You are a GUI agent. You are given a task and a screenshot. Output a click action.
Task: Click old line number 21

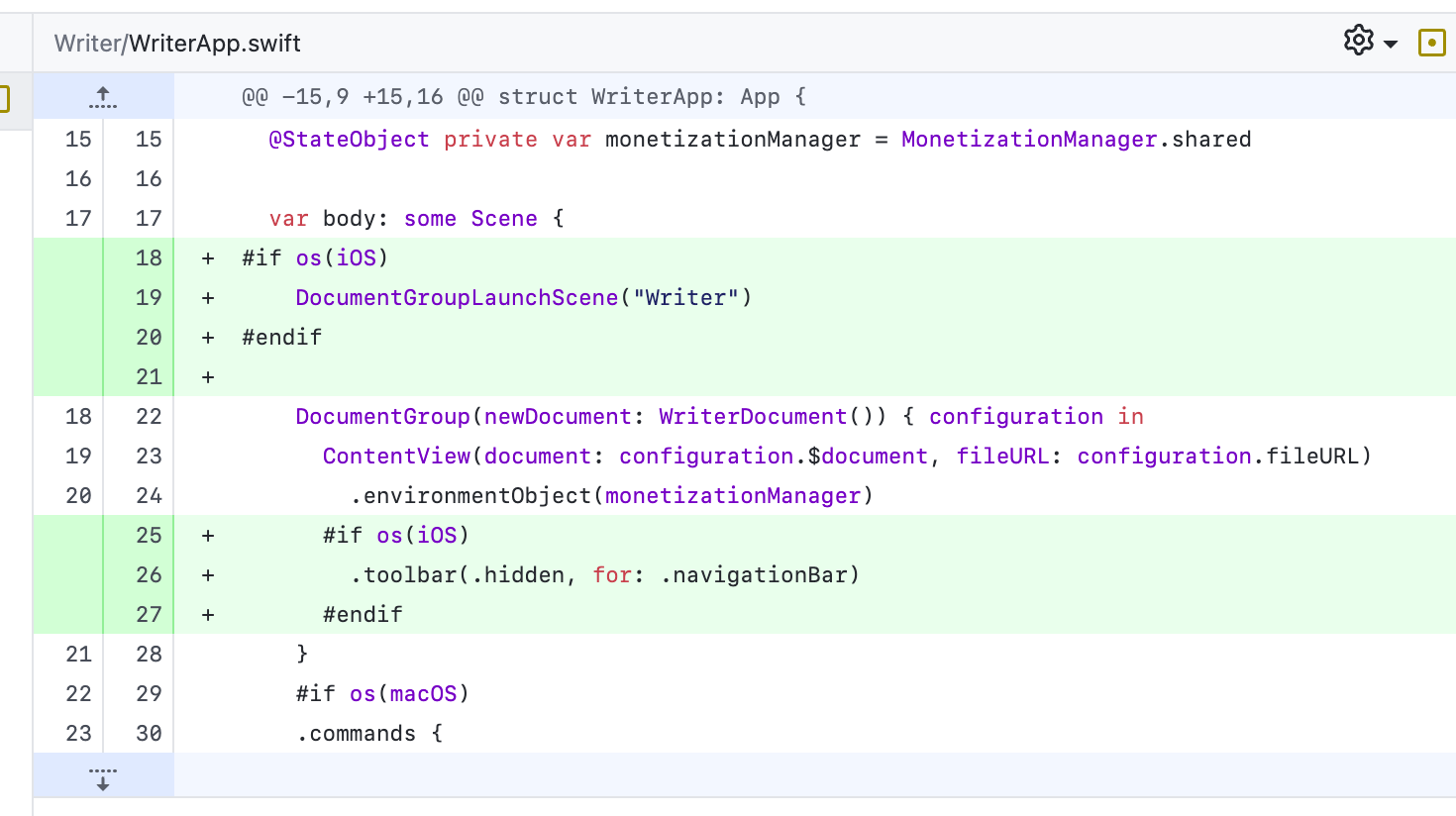78,655
